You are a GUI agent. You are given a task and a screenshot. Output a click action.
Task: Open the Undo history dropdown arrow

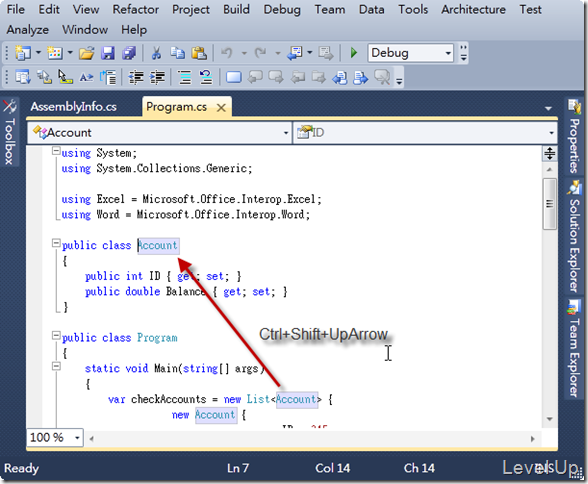(244, 53)
